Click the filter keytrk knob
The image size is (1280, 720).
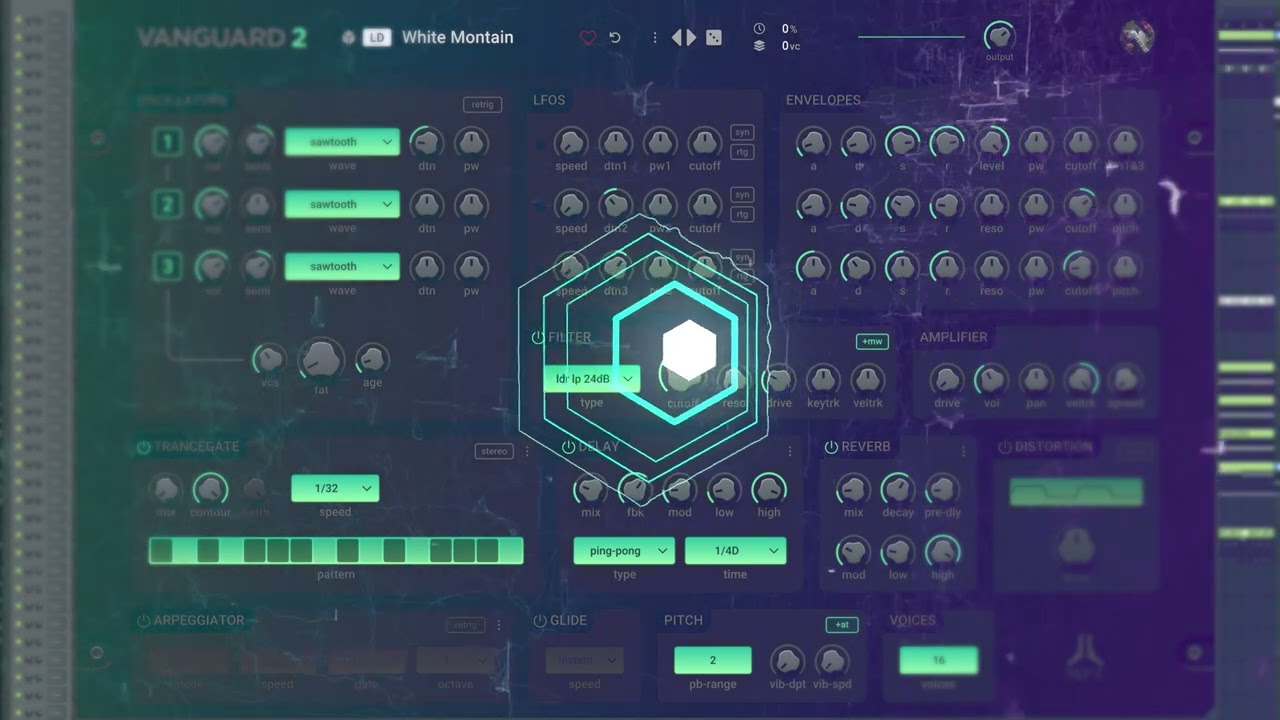coord(823,379)
